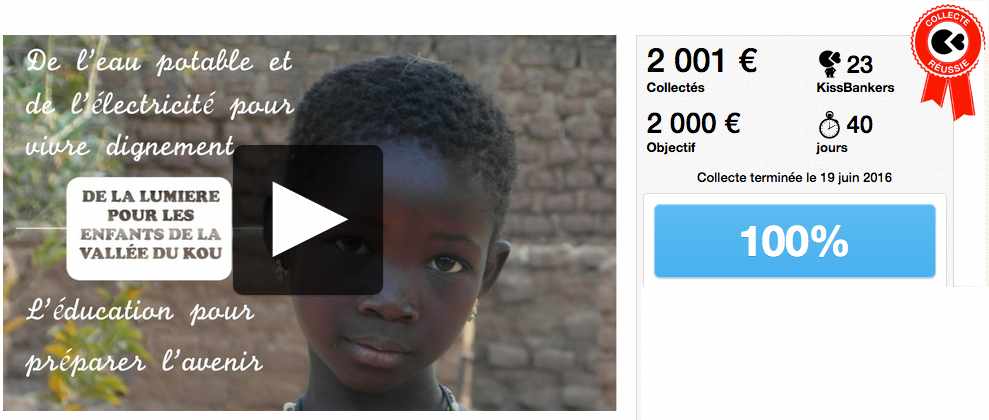Image resolution: width=989 pixels, height=420 pixels.
Task: Click the KissKissBankBank logo inside the badge
Action: pos(947,41)
